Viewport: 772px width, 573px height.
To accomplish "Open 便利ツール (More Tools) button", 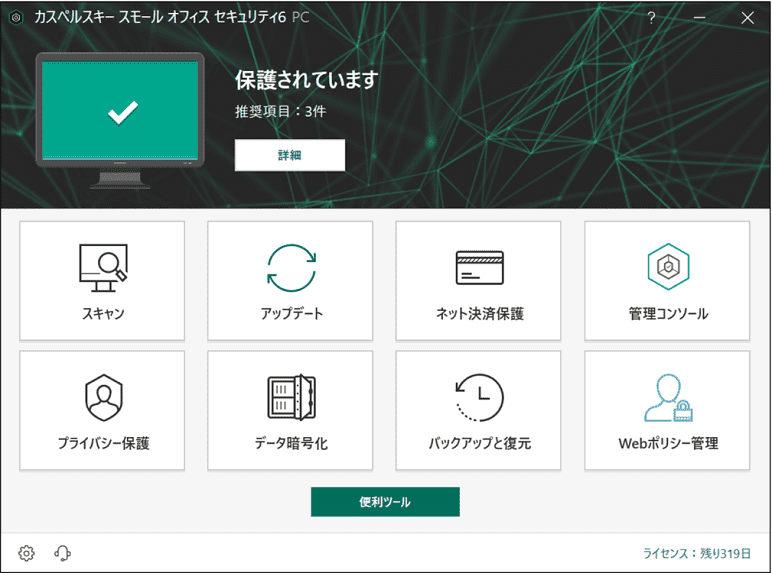I will (x=385, y=502).
